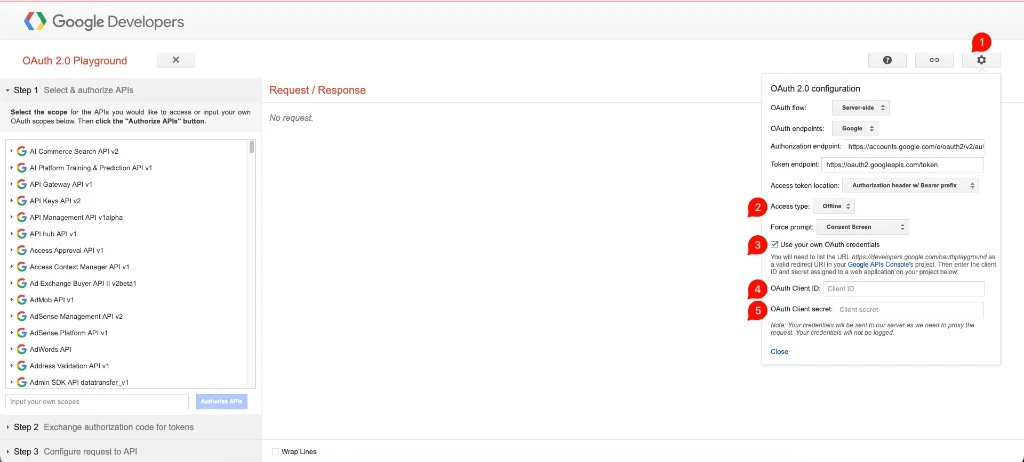The width and height of the screenshot is (1024, 462).
Task: Click the help question mark icon
Action: 887,60
